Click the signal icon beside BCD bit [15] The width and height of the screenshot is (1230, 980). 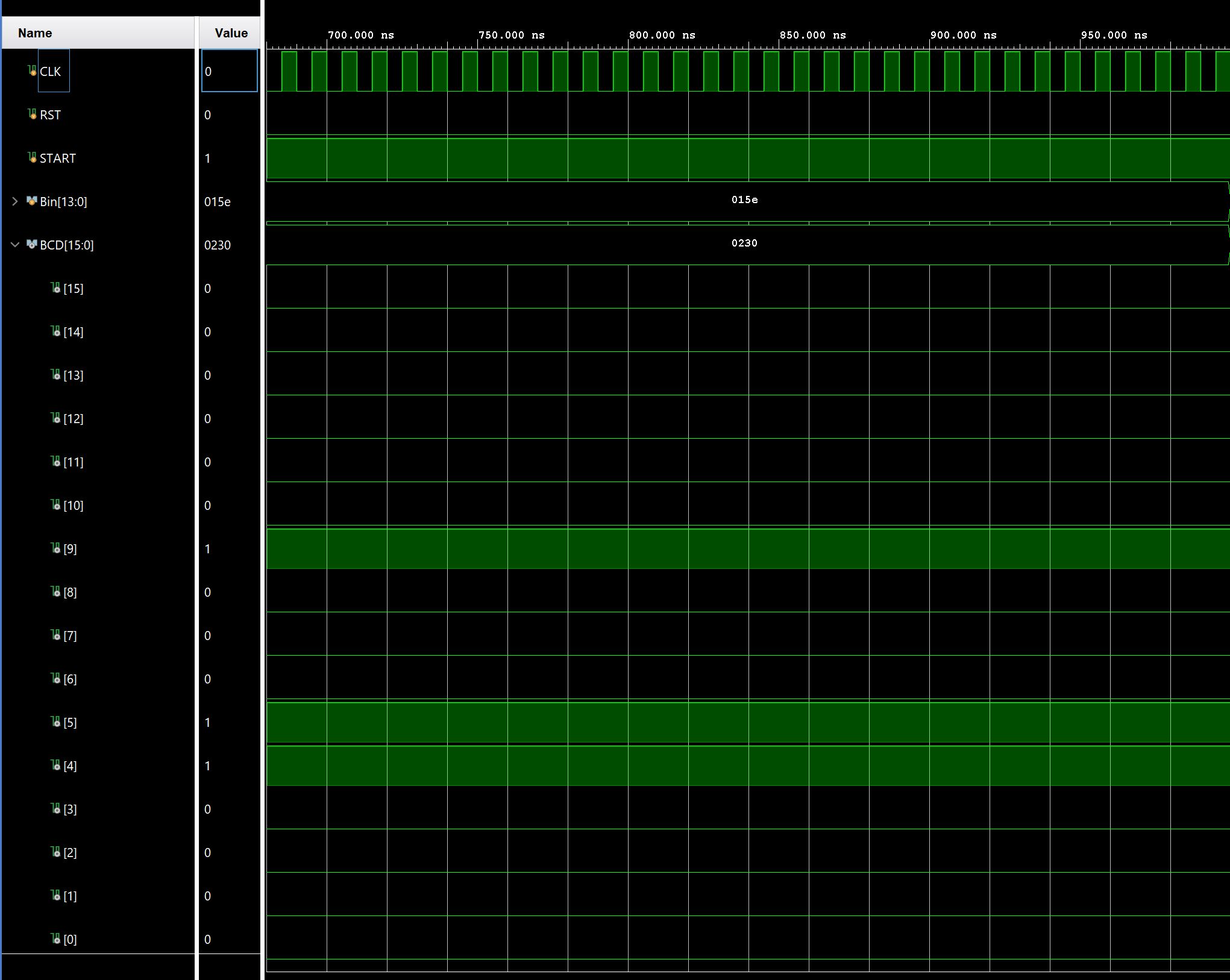click(x=54, y=288)
